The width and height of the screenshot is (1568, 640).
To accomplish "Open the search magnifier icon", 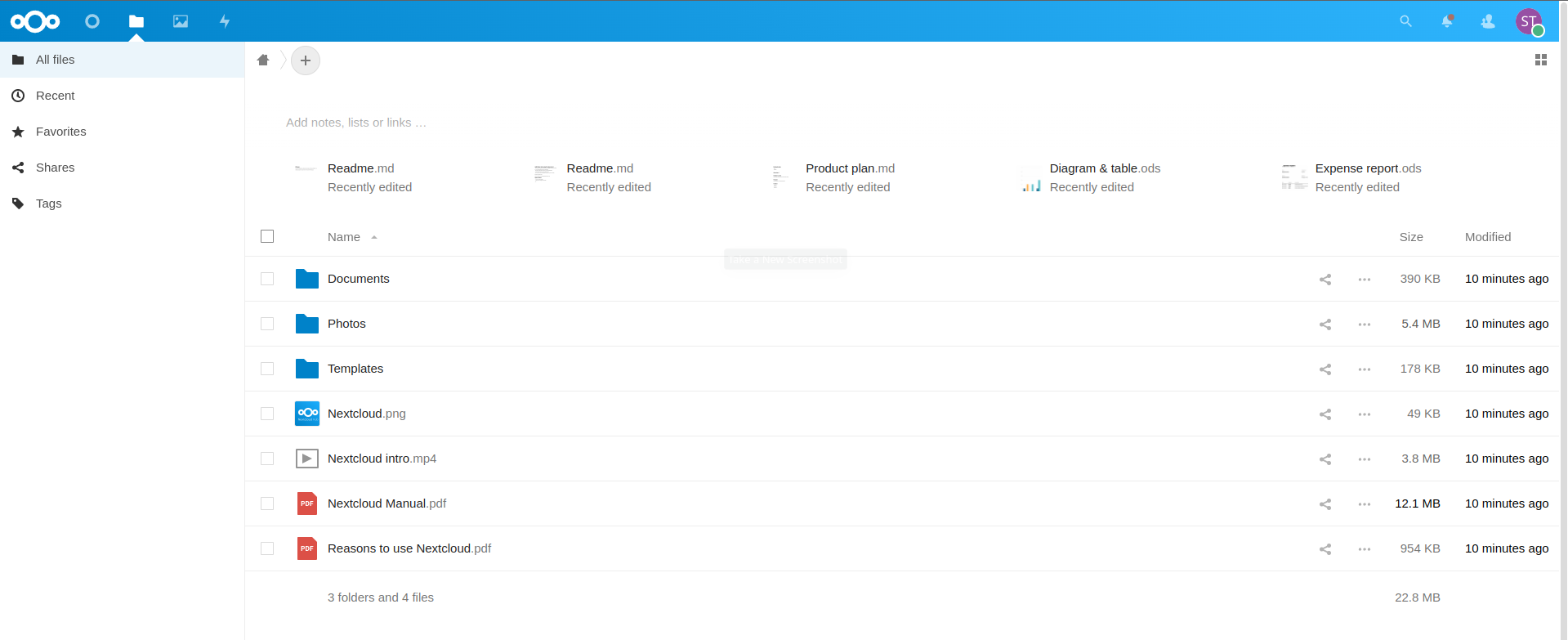I will tap(1405, 21).
